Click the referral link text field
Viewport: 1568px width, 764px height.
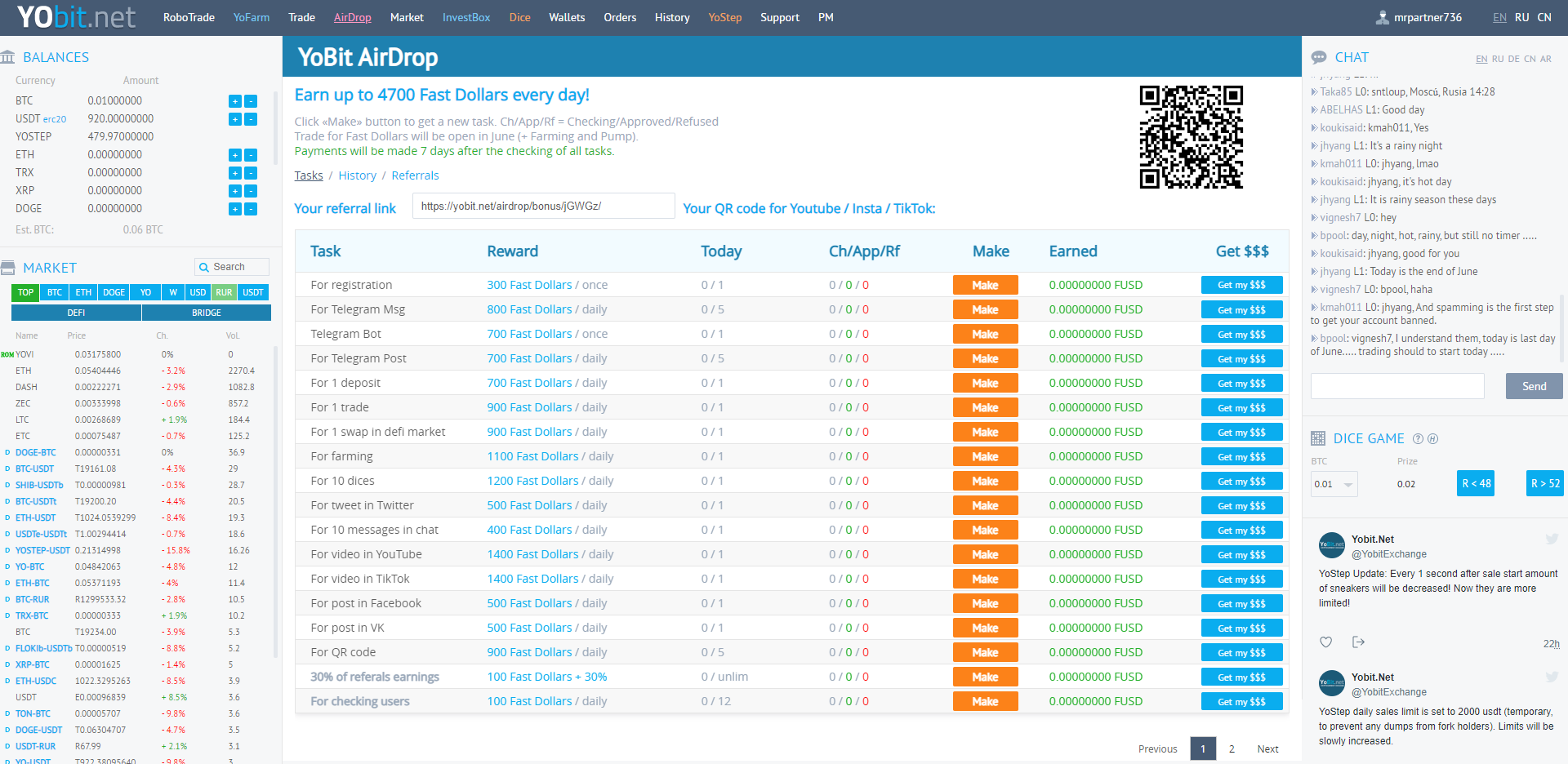[544, 206]
